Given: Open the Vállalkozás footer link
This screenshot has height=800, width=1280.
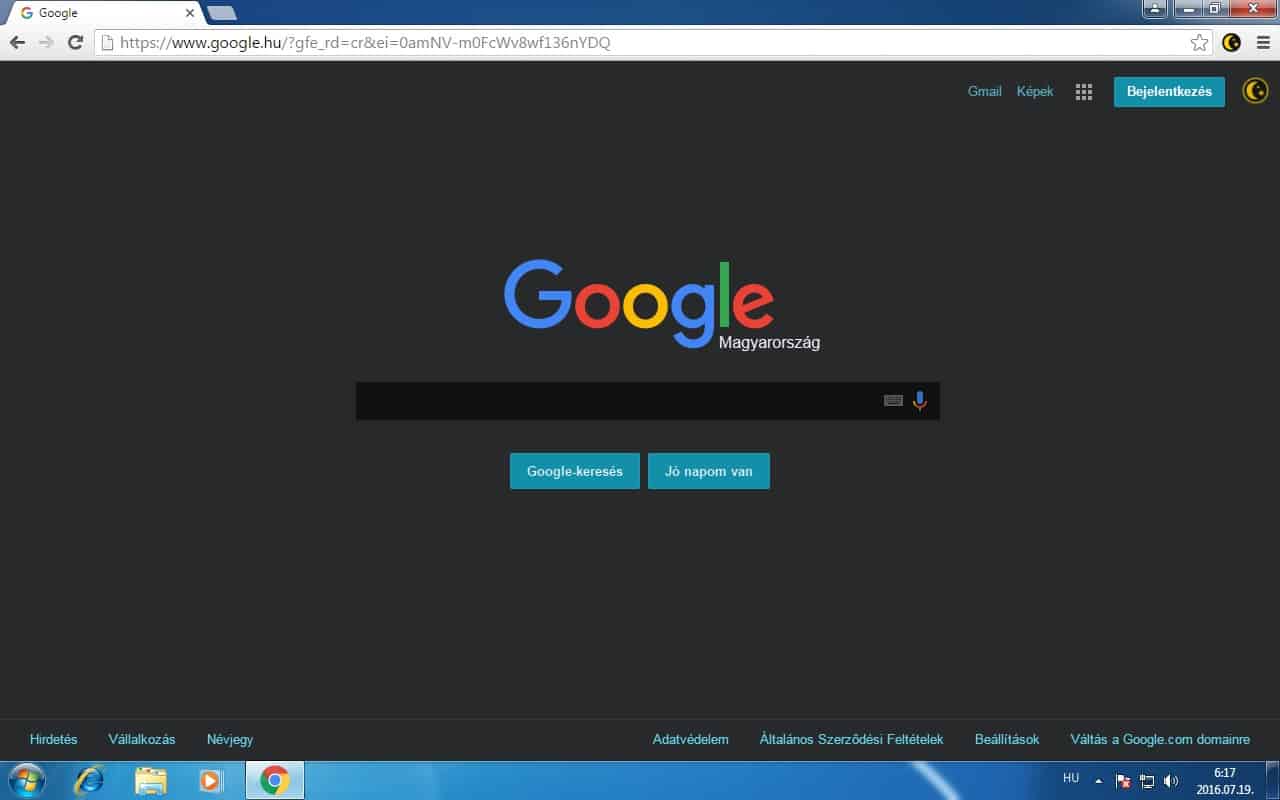Looking at the screenshot, I should click(142, 740).
